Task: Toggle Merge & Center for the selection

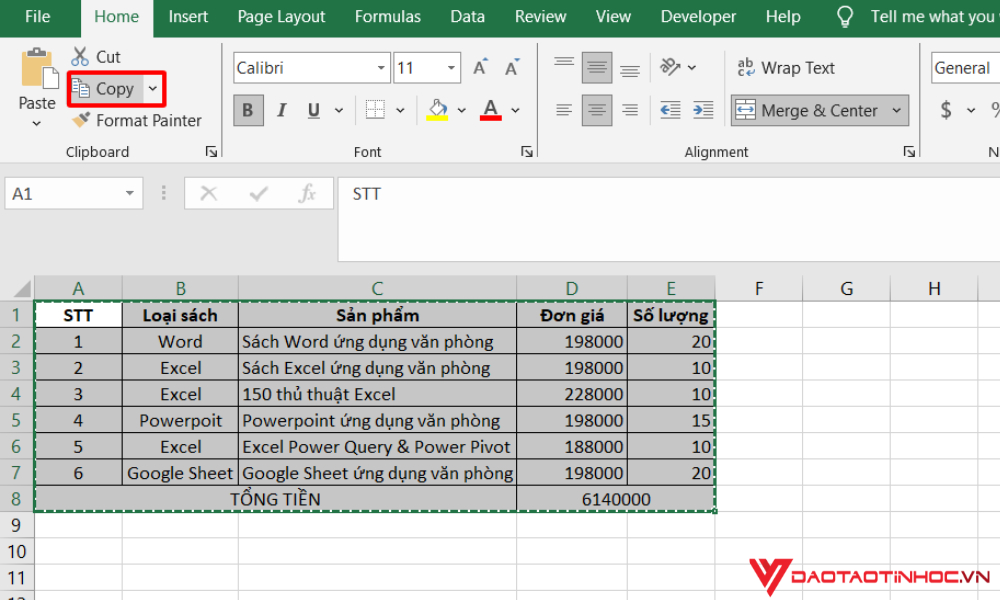Action: click(x=810, y=110)
